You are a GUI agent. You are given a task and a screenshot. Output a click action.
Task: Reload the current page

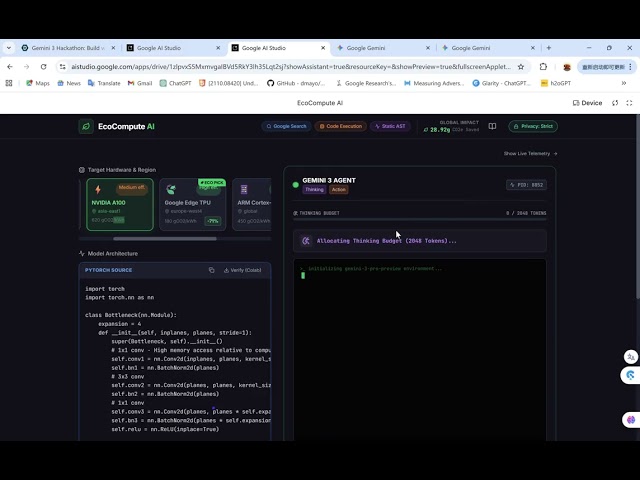pyautogui.click(x=43, y=67)
